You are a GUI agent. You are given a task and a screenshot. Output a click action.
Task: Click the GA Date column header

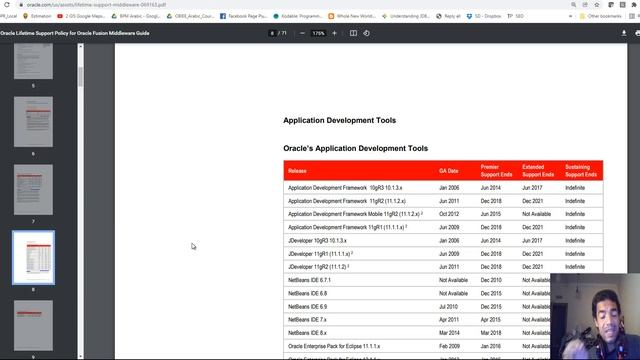(x=449, y=171)
